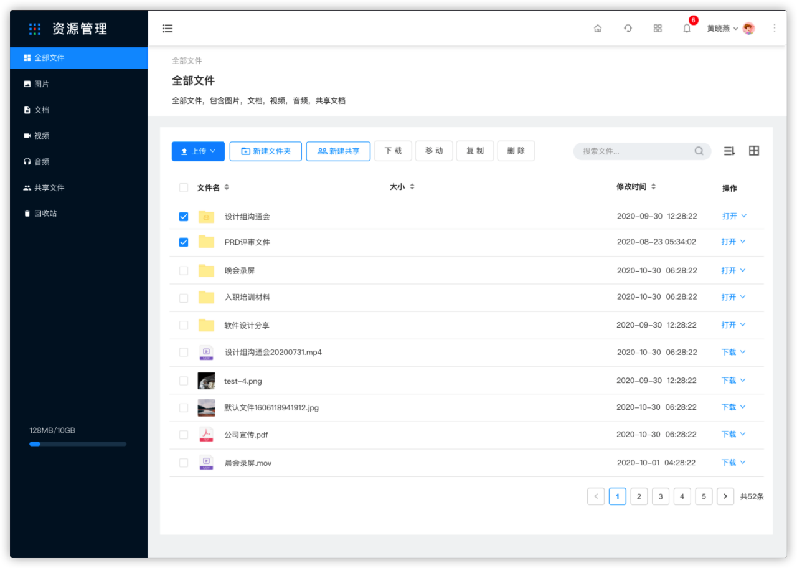Click the refresh icon in header
Image resolution: width=798 pixels, height=568 pixels.
coord(628,29)
